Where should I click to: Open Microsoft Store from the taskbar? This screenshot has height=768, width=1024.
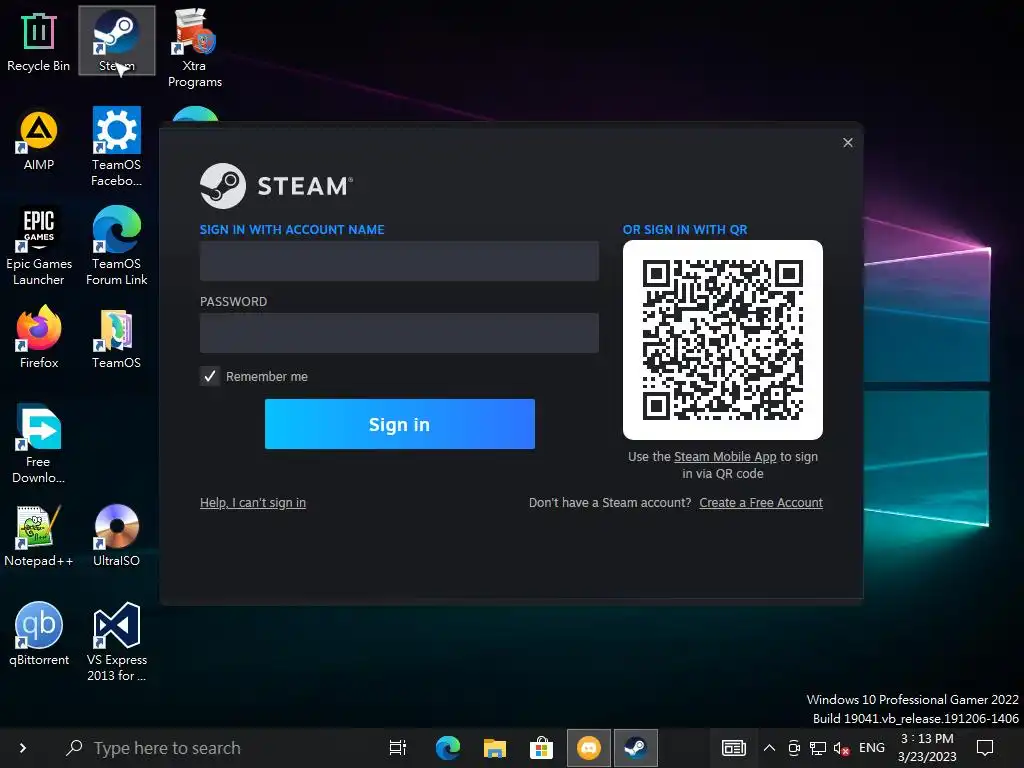pyautogui.click(x=541, y=748)
